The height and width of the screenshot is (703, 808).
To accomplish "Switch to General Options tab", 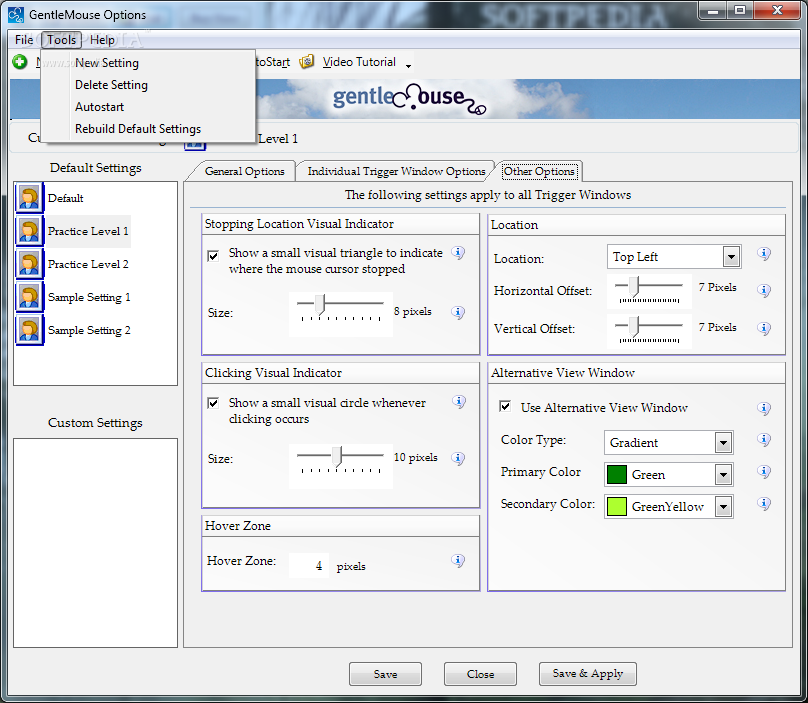I will click(x=244, y=171).
